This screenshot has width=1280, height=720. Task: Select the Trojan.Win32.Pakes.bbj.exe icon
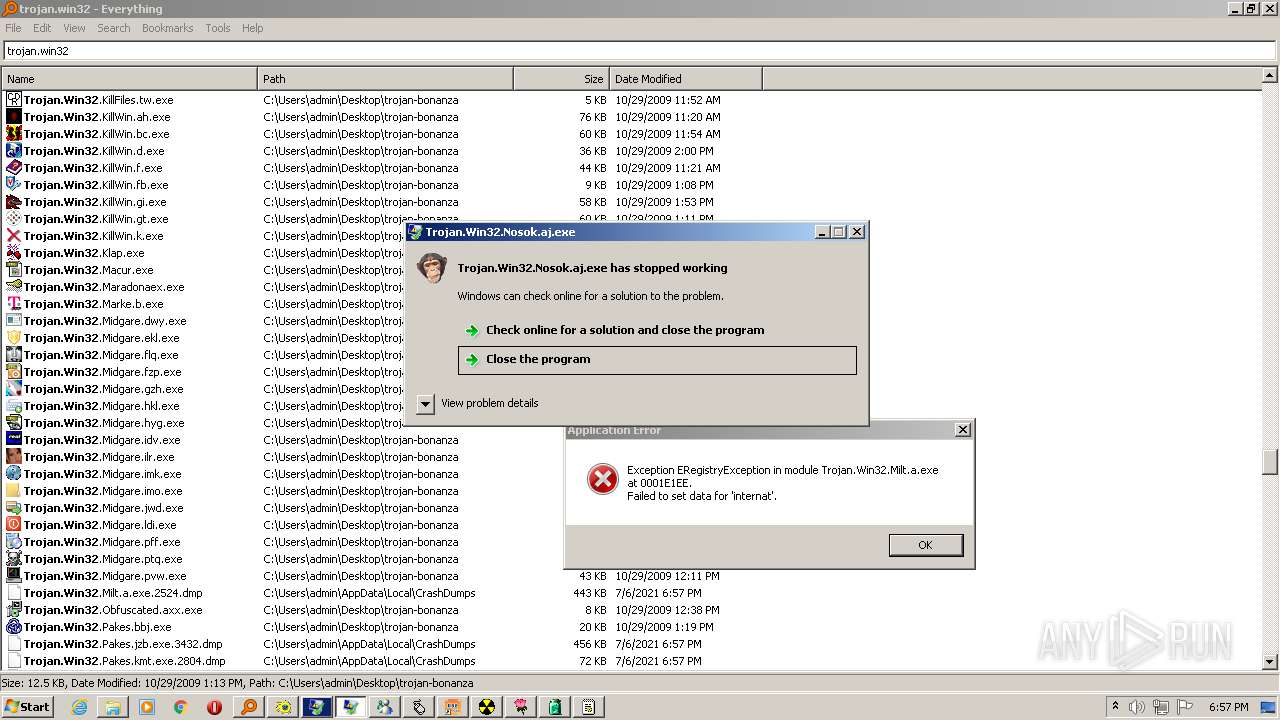point(14,627)
